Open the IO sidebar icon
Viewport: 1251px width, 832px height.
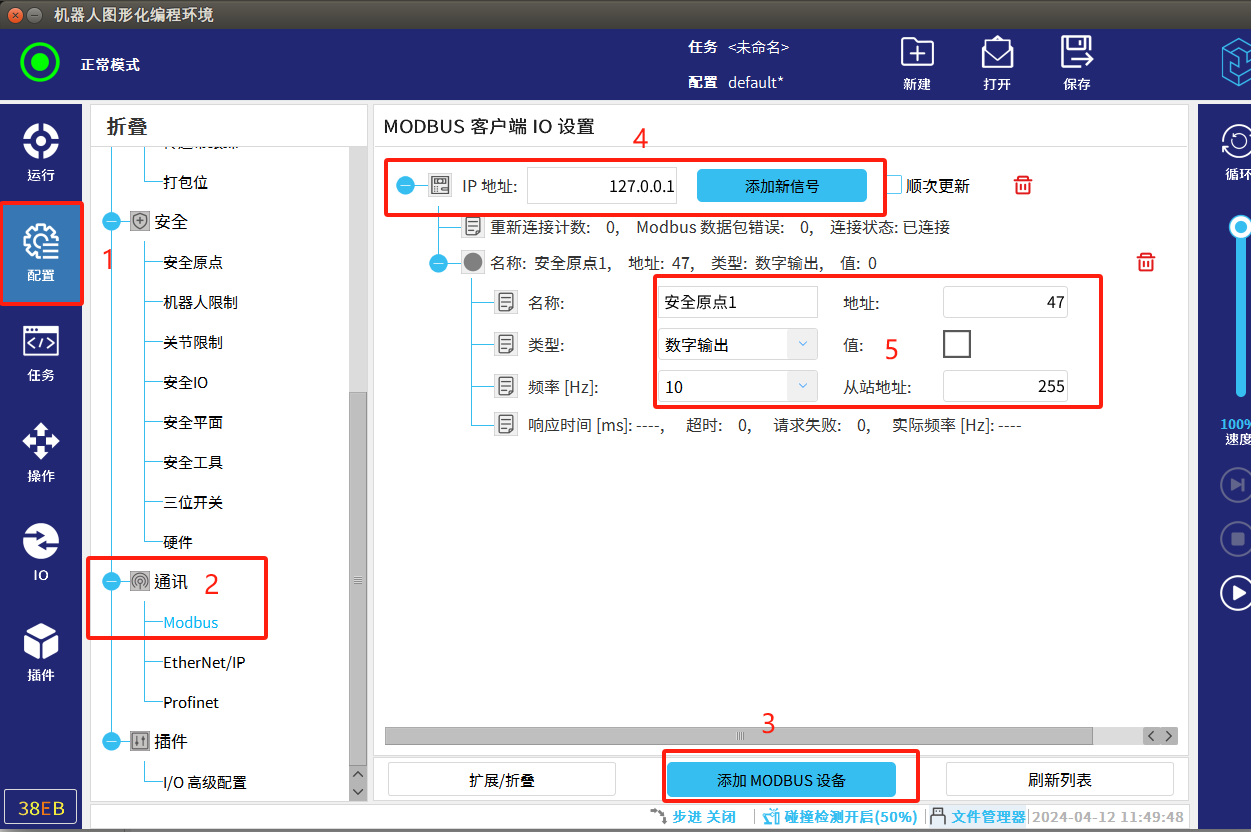pos(41,552)
